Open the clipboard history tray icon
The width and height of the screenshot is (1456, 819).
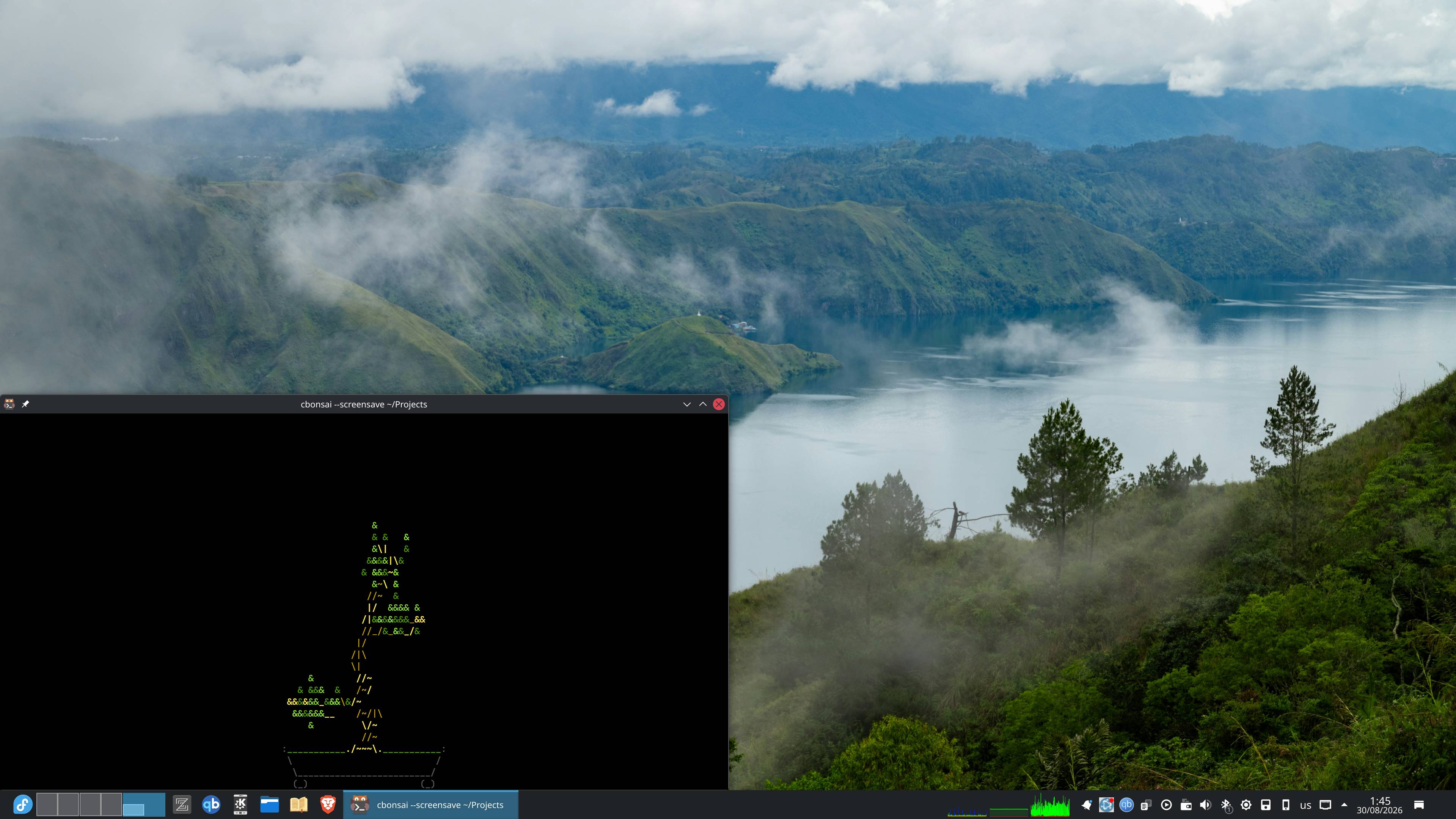pos(1146,805)
